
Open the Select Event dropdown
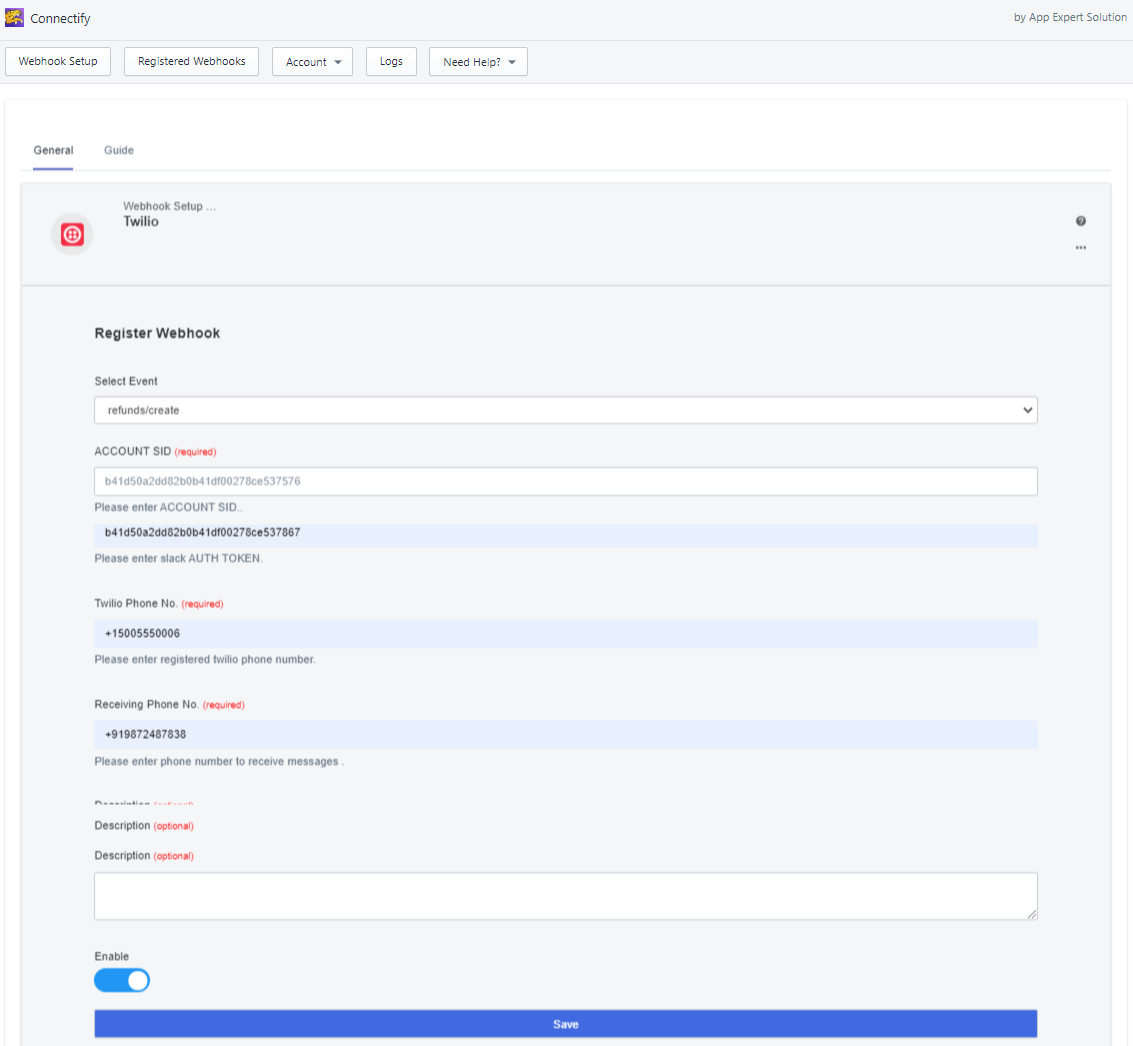[x=566, y=410]
